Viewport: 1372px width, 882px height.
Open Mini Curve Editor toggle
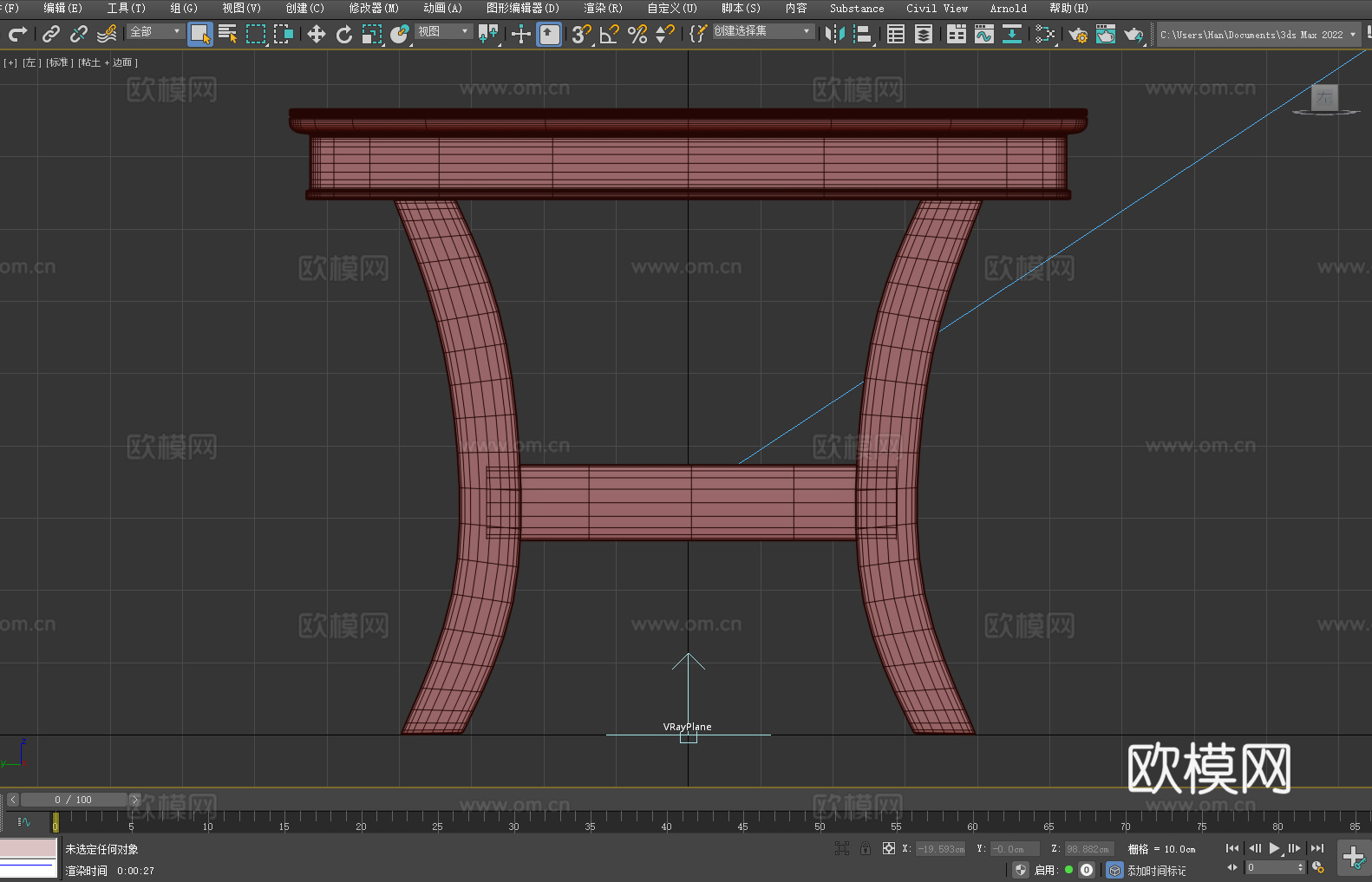23,821
